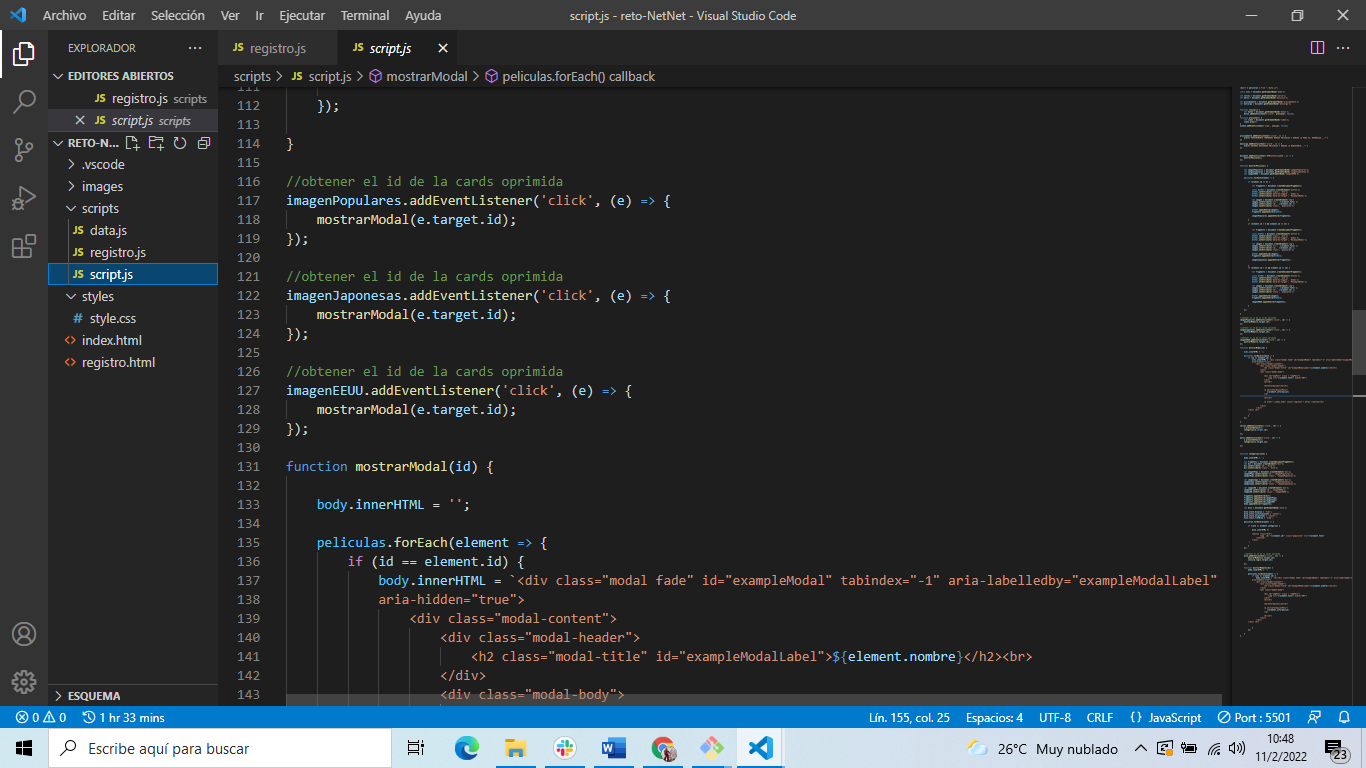
Task: Click the Live Server Port : 5501 item
Action: (1254, 717)
